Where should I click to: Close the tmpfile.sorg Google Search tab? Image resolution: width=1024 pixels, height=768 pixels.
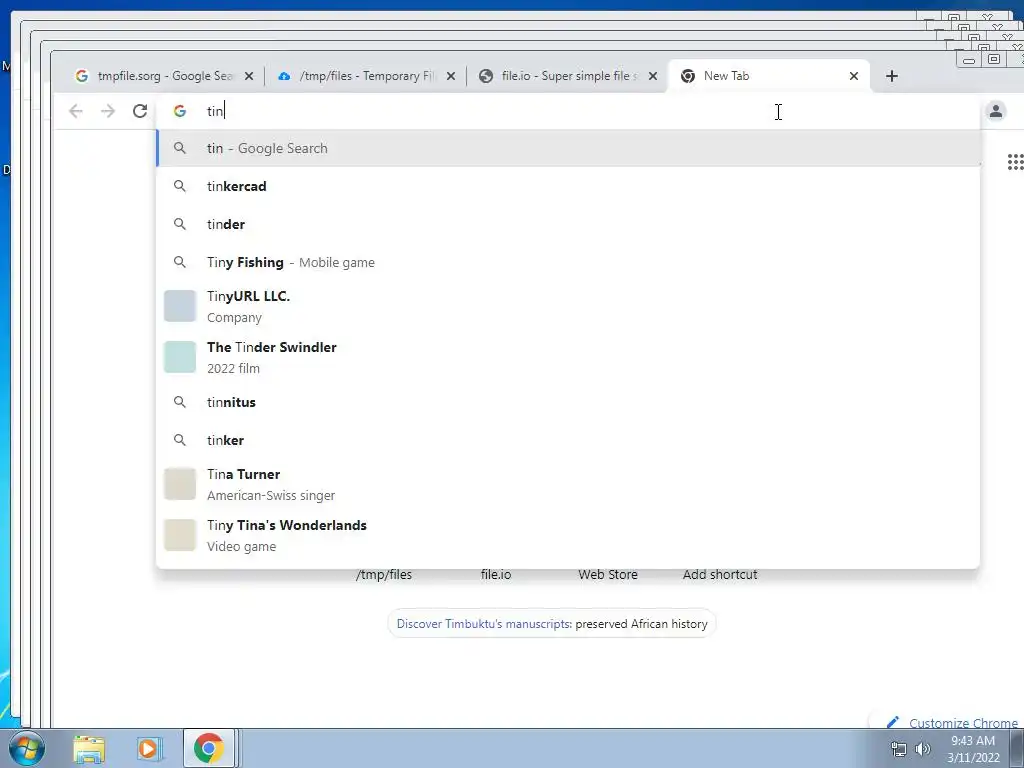tap(249, 76)
